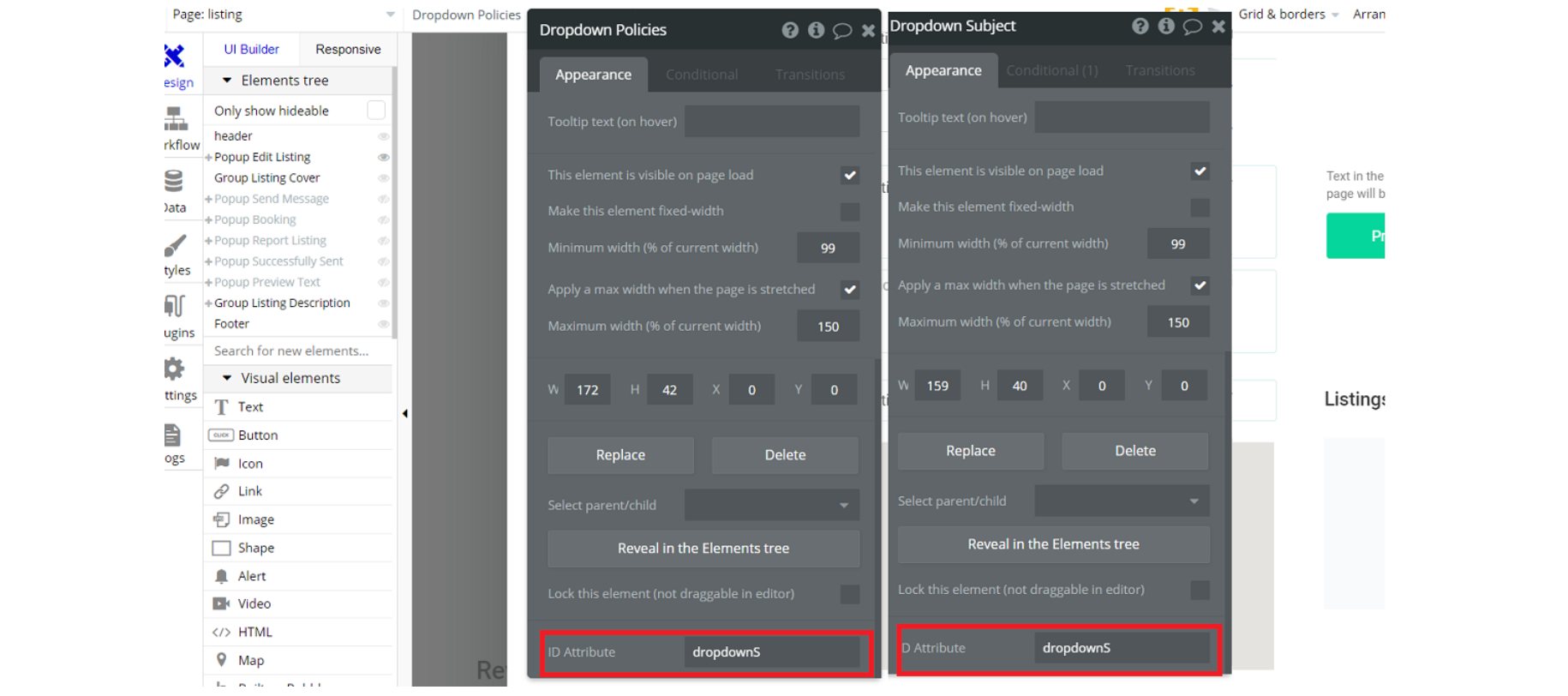Switch to Conditional (1) tab in Dropdown Subject

click(1052, 70)
